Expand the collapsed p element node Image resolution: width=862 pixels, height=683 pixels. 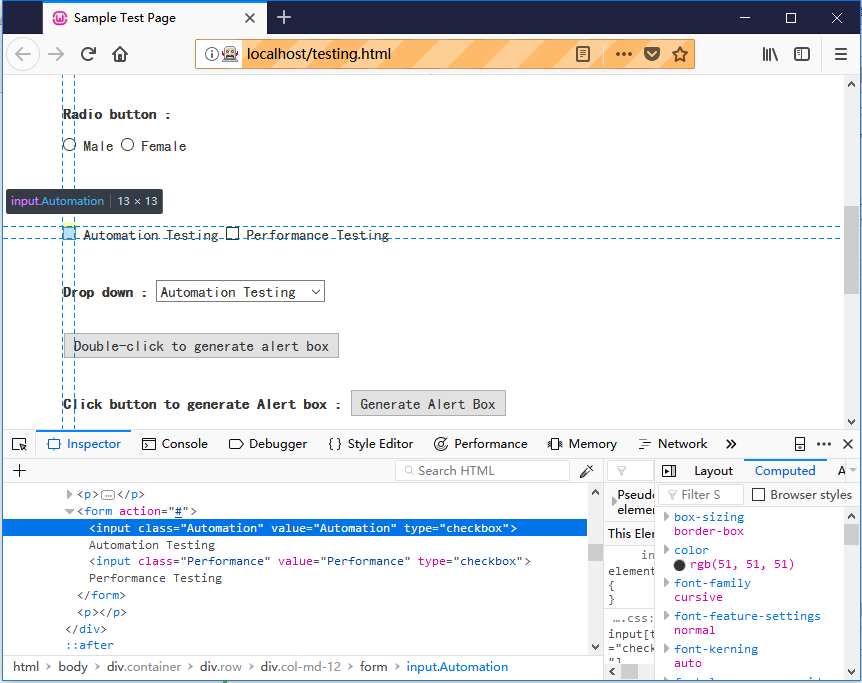[69, 494]
